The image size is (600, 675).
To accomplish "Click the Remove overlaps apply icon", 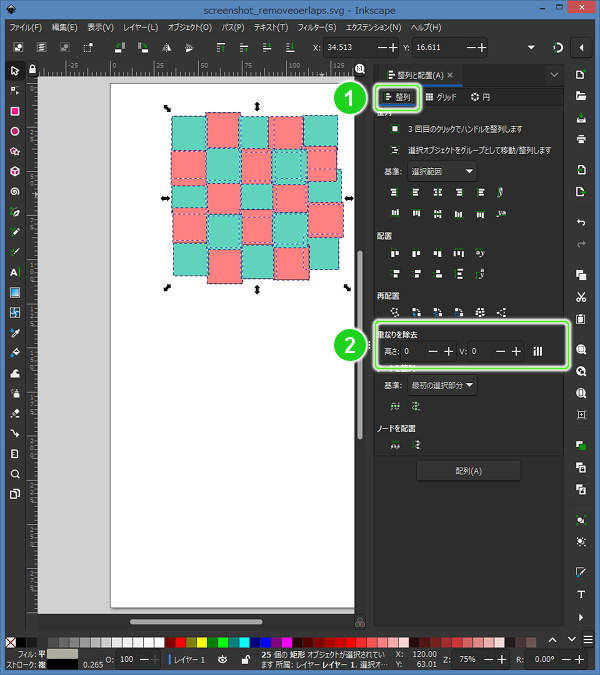I will point(538,351).
